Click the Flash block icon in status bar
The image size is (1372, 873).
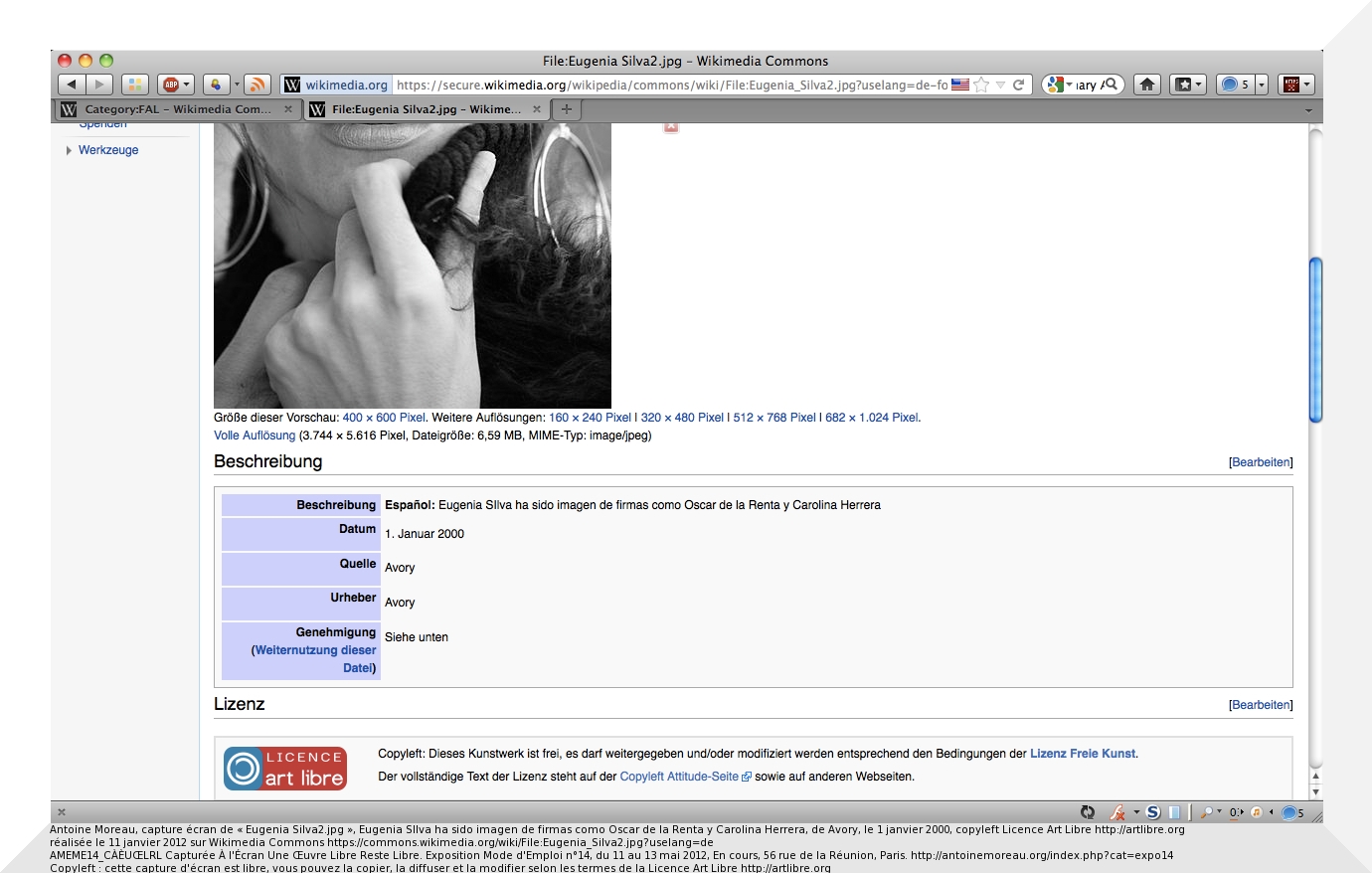(x=1118, y=812)
